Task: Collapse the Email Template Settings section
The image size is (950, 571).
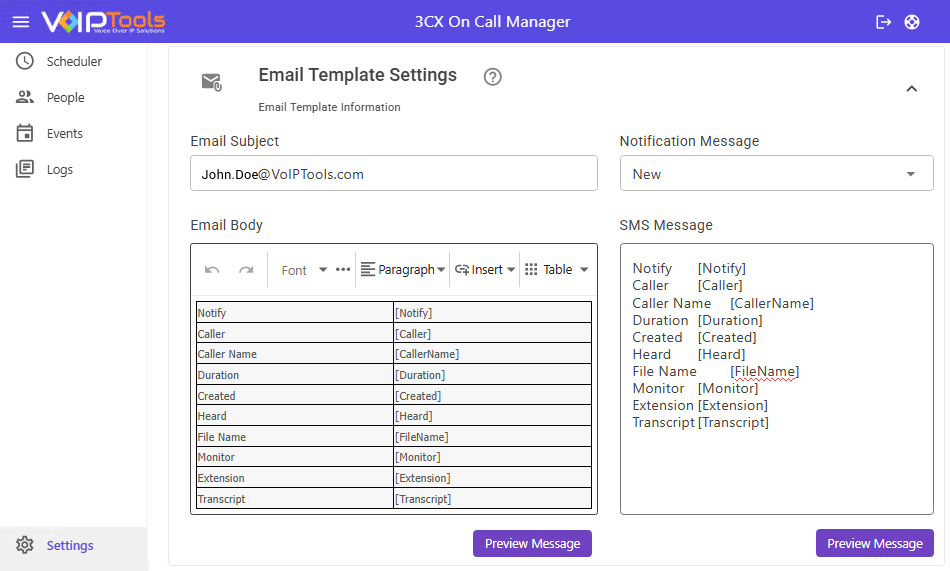Action: click(x=911, y=89)
